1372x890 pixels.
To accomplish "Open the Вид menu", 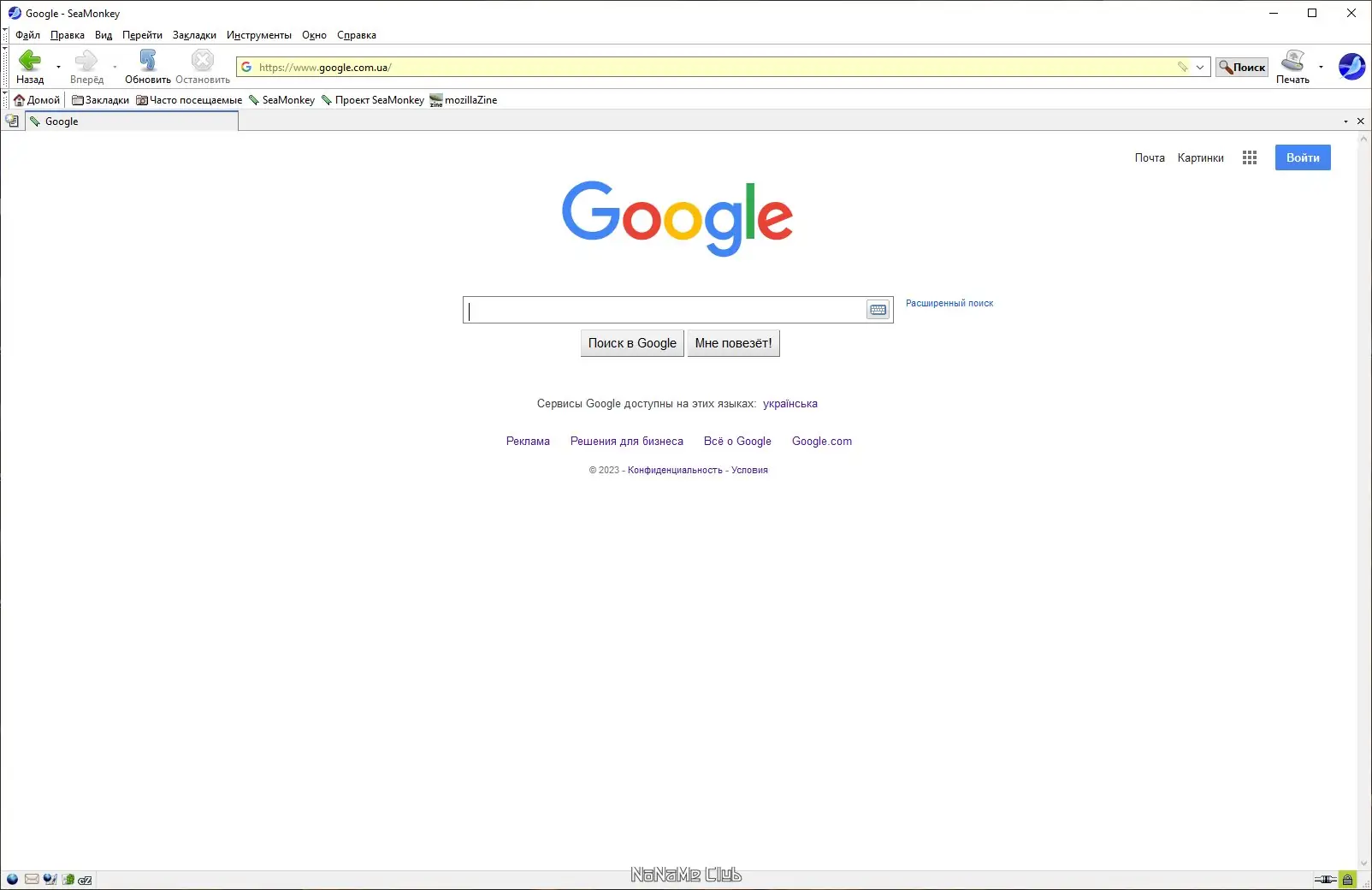I will click(x=103, y=35).
